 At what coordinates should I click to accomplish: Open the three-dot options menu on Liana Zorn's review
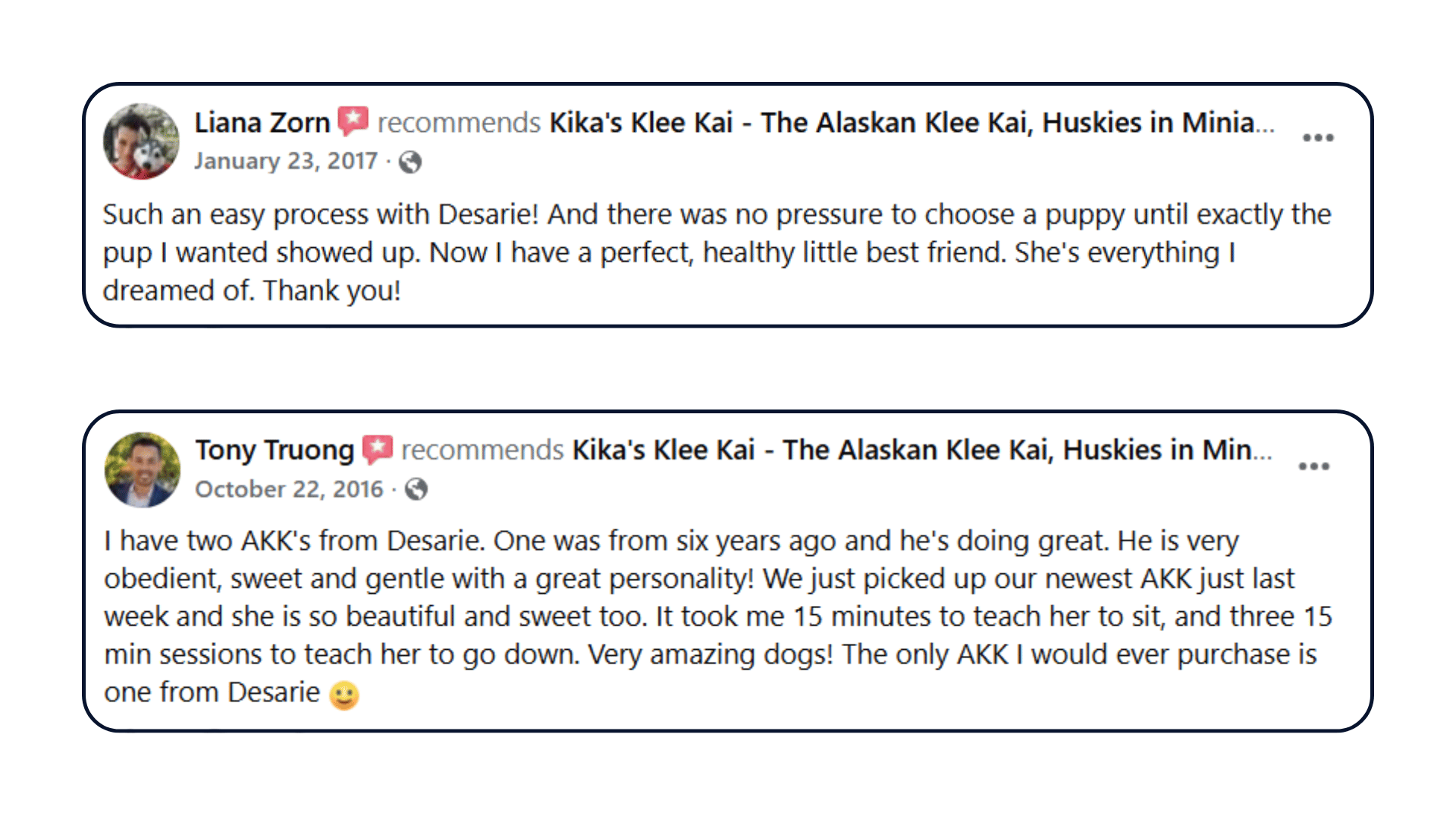coord(1318,137)
